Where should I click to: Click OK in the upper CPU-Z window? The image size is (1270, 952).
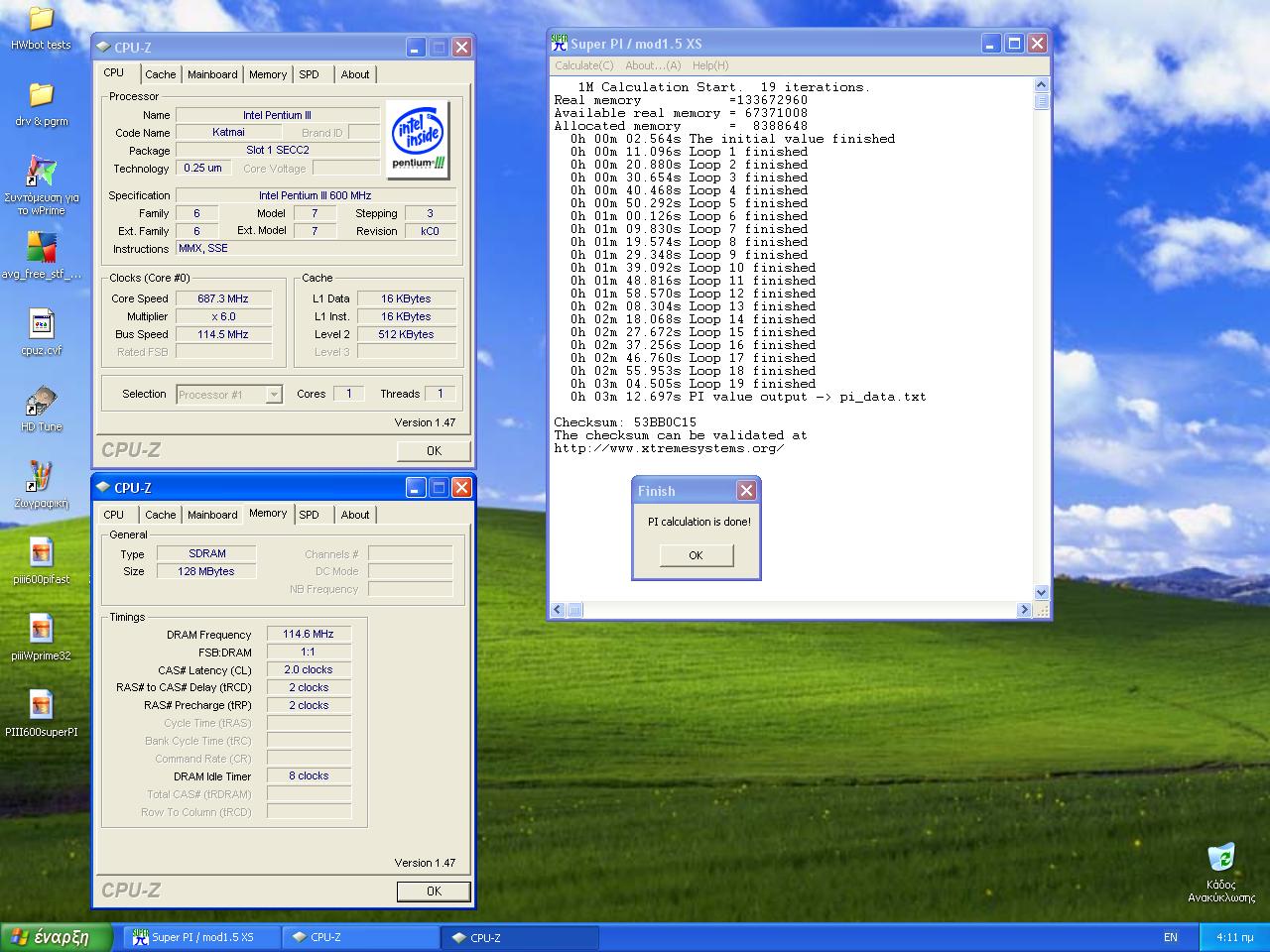pyautogui.click(x=434, y=450)
